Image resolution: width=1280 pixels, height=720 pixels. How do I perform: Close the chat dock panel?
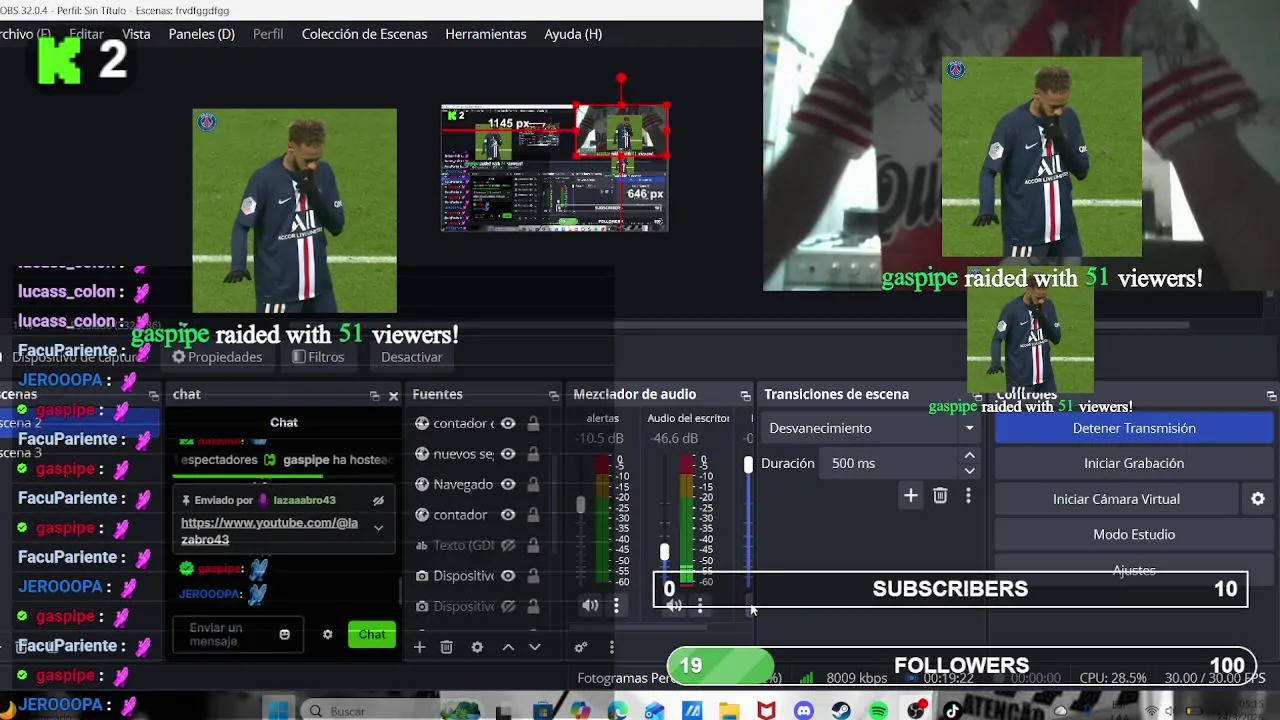point(393,395)
